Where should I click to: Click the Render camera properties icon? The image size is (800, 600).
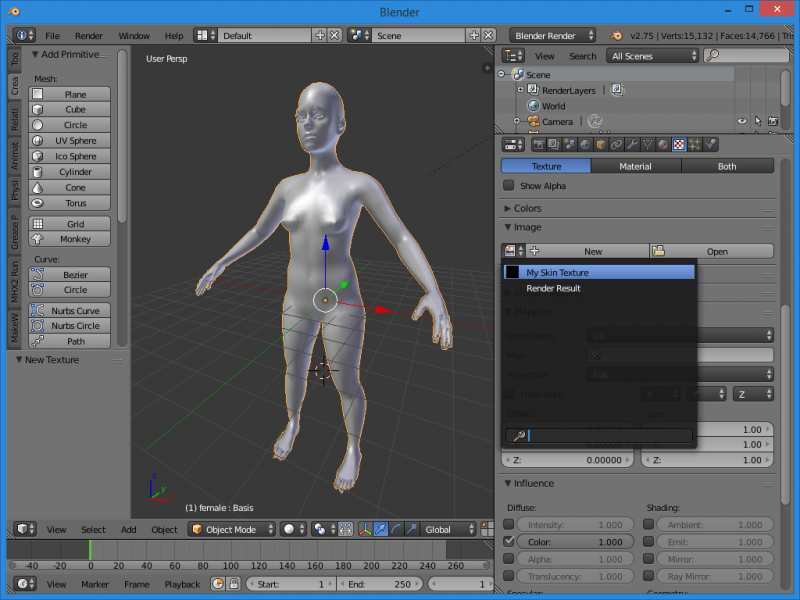point(538,144)
